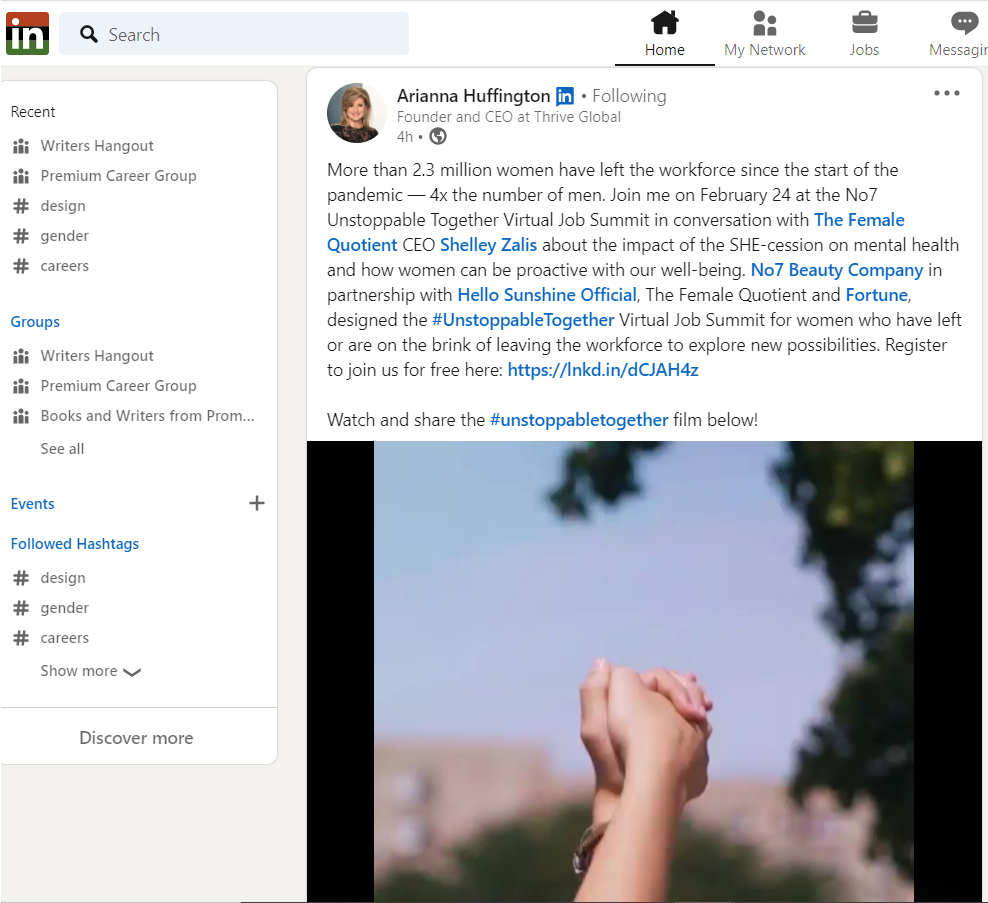Click the hashtag icon beside Recent gender
The width and height of the screenshot is (988, 903).
21,236
